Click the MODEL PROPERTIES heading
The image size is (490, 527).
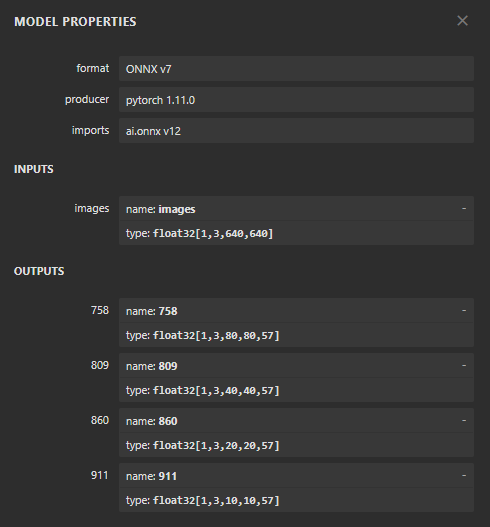click(75, 22)
